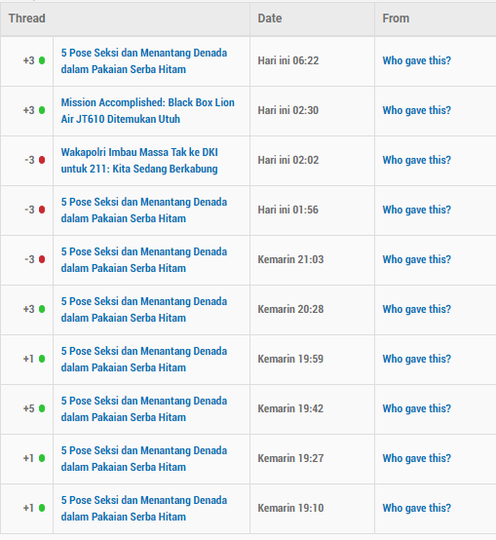
Task: Click the green dot beside +3 at 06:22
Action: (x=42, y=61)
